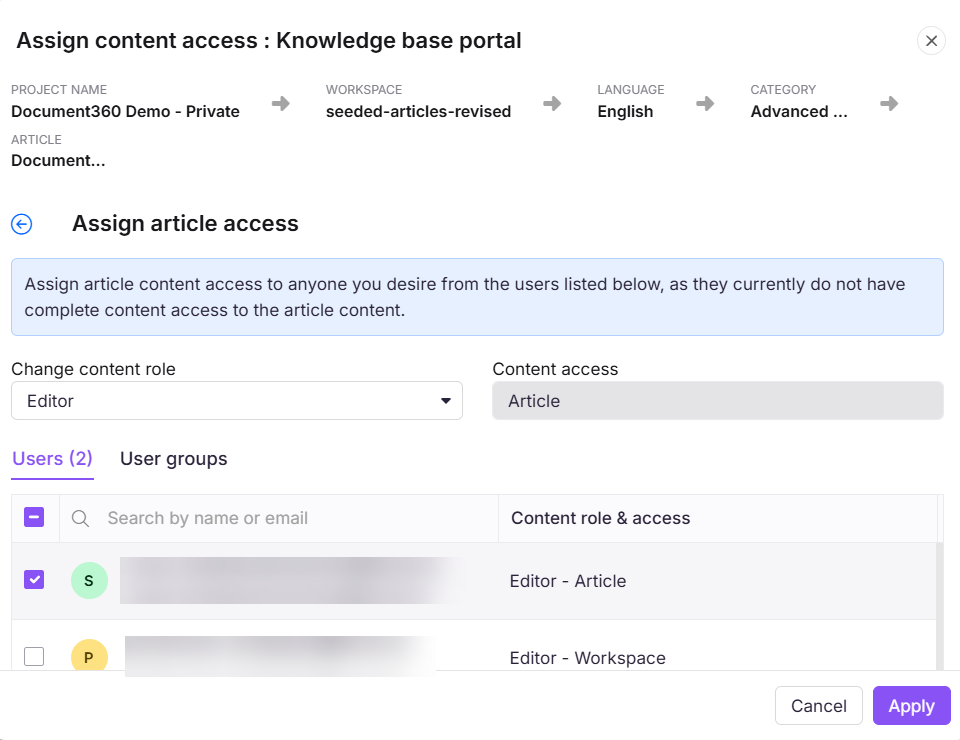The image size is (960, 740).
Task: Switch to the User groups tab
Action: click(174, 458)
